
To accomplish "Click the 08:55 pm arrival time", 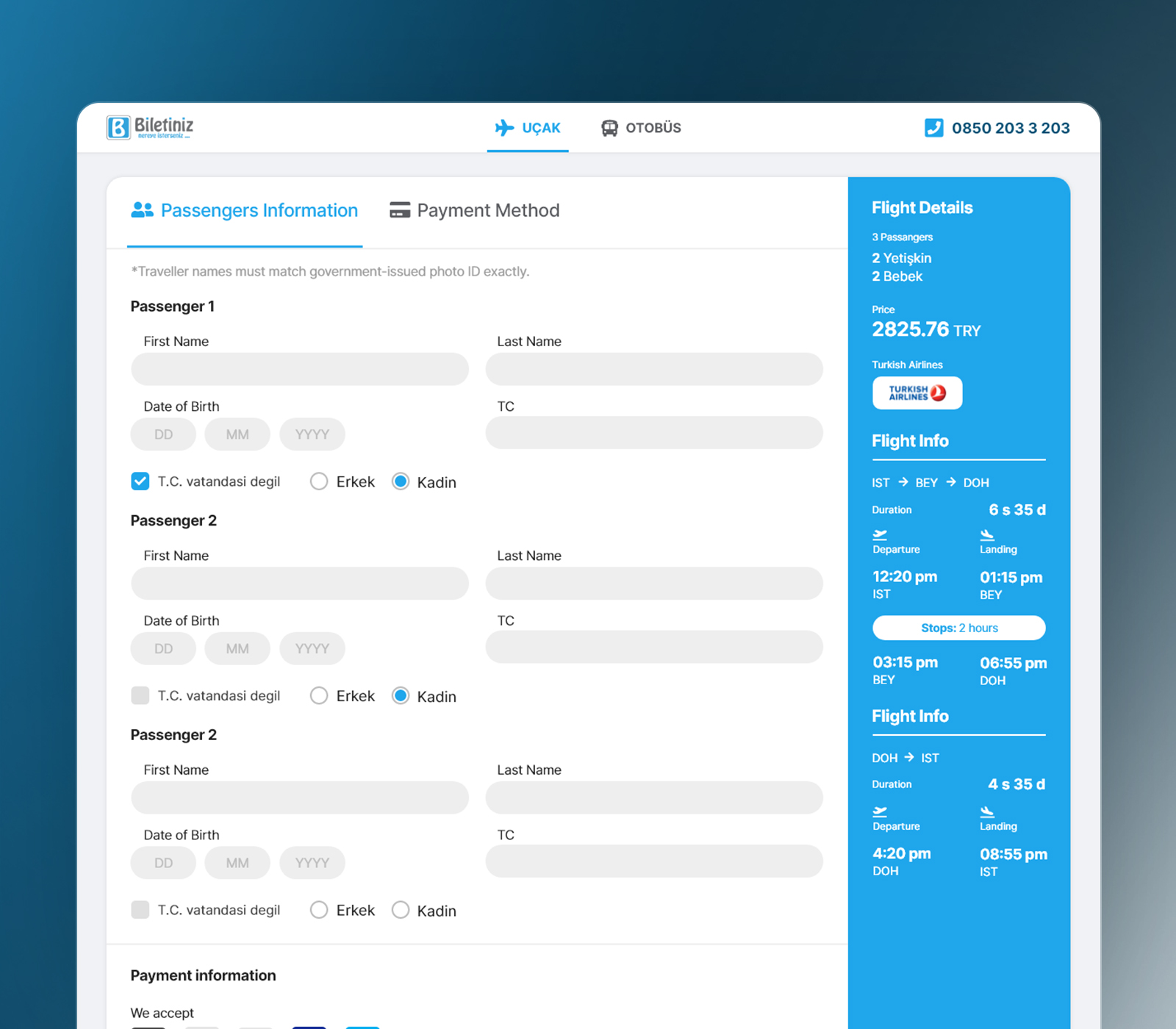I will [1014, 854].
